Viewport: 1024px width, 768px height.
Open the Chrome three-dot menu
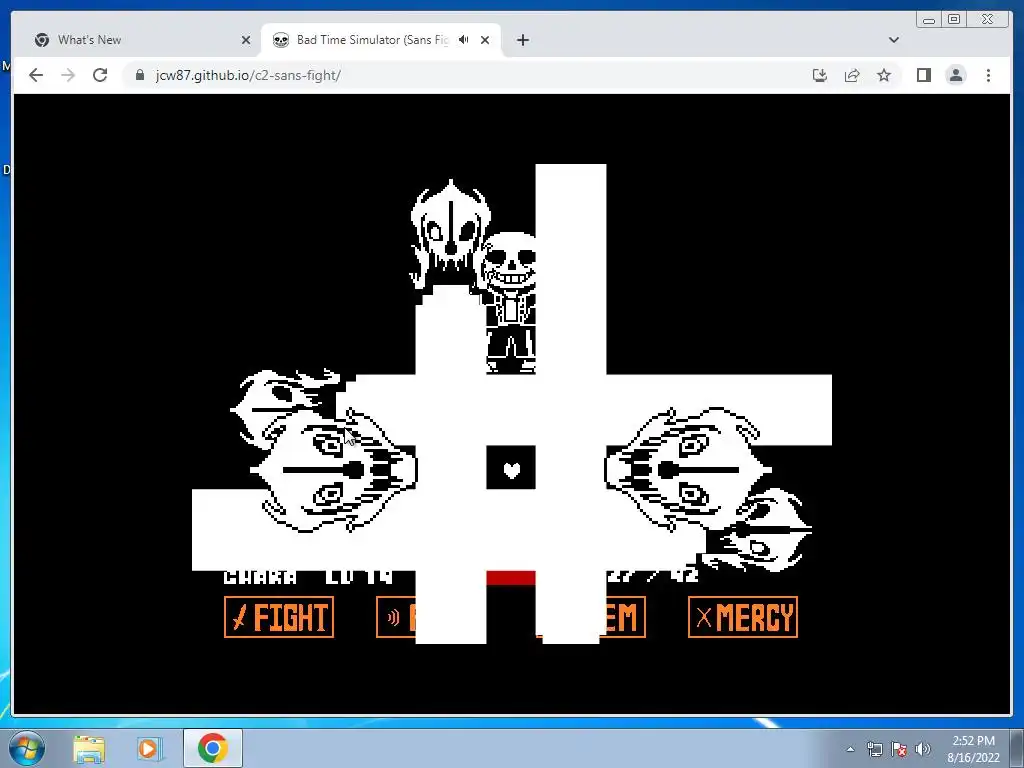pos(988,75)
